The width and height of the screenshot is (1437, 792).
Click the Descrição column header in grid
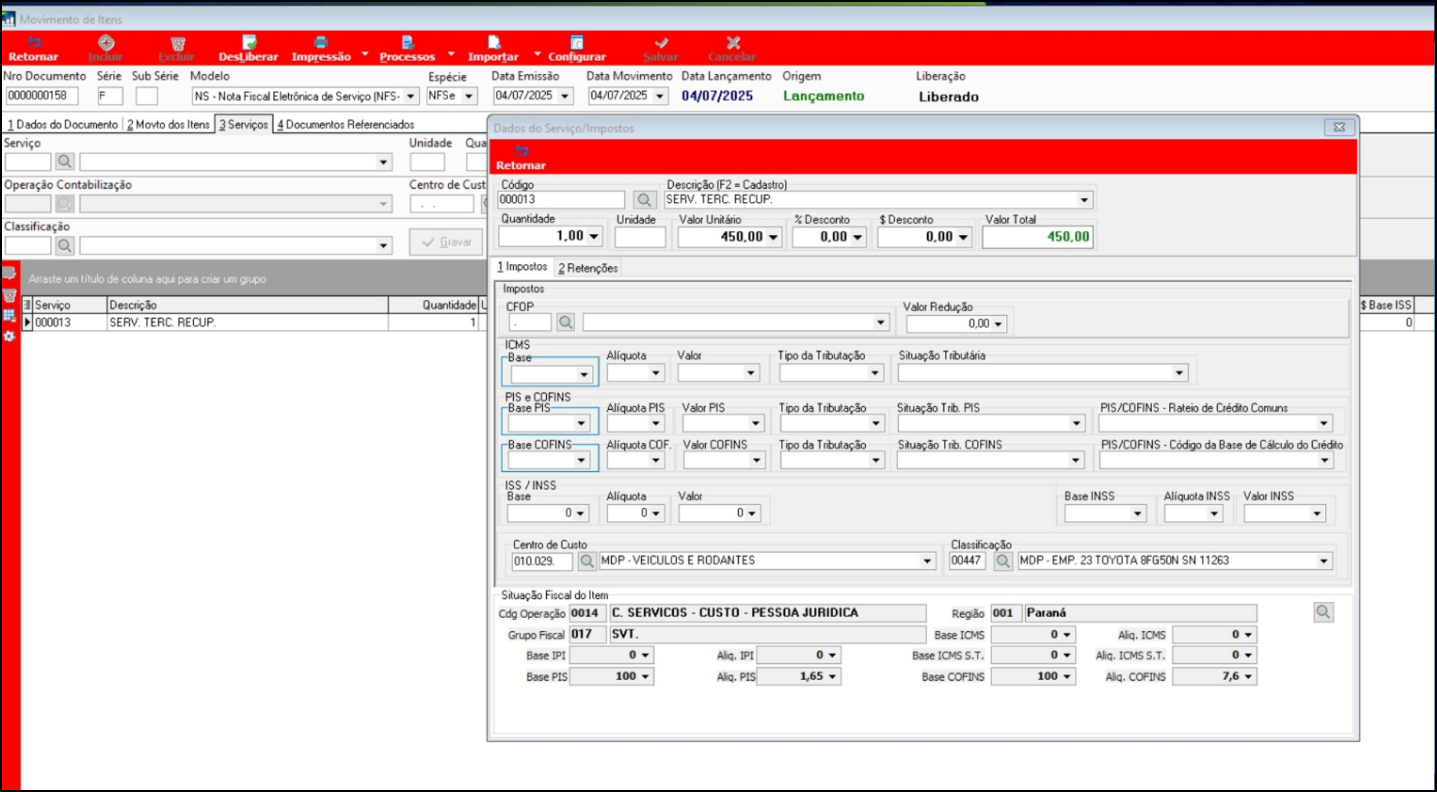pyautogui.click(x=247, y=304)
